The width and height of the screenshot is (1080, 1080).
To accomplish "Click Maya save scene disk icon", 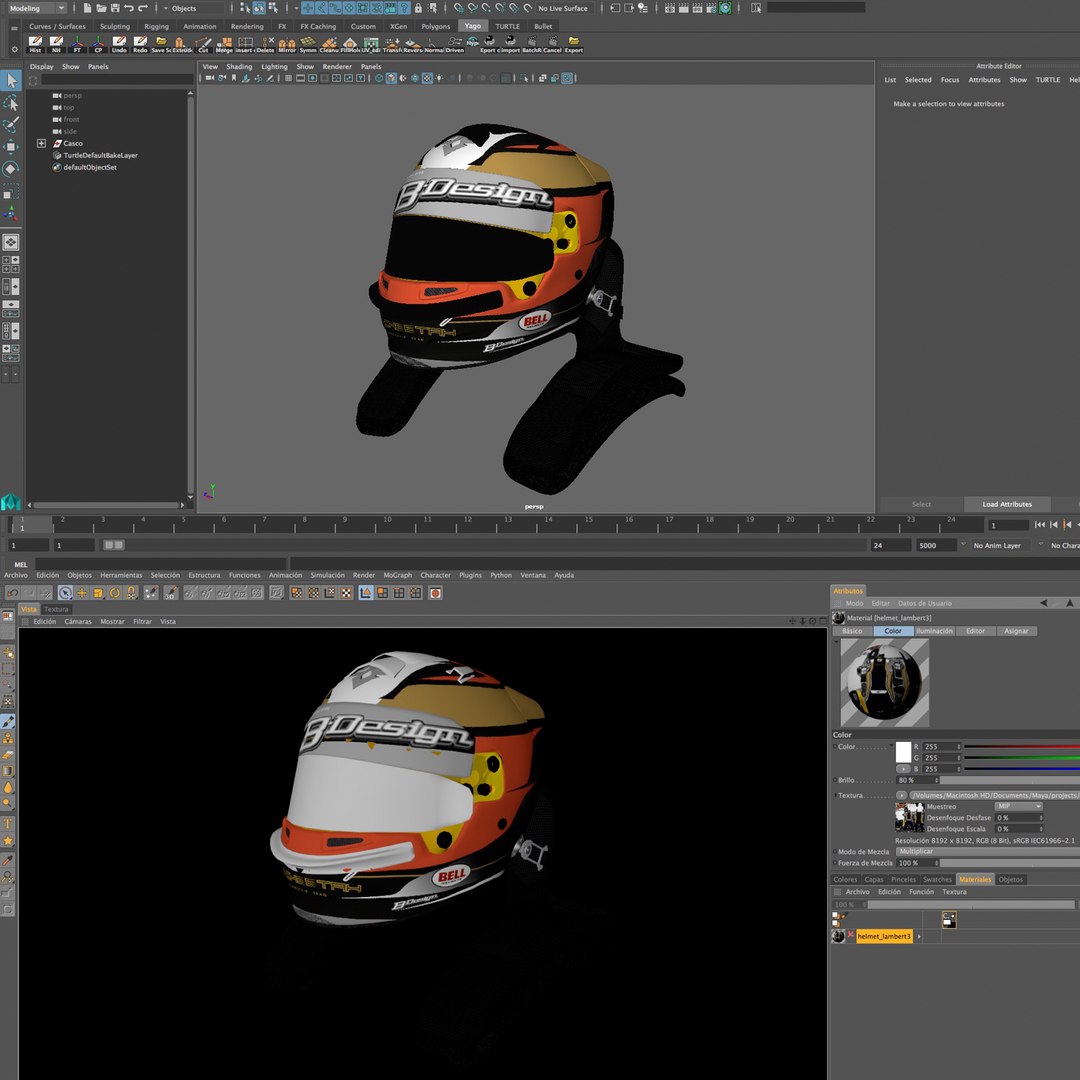I will click(114, 8).
